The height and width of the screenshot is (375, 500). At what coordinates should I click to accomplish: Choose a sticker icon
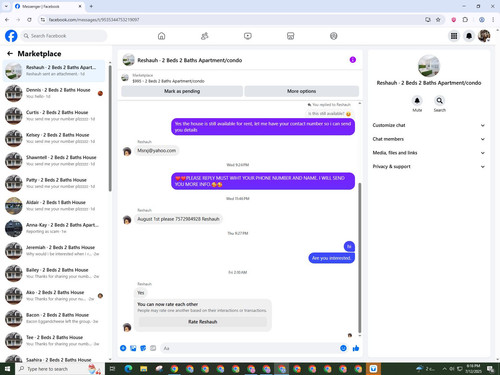click(143, 348)
